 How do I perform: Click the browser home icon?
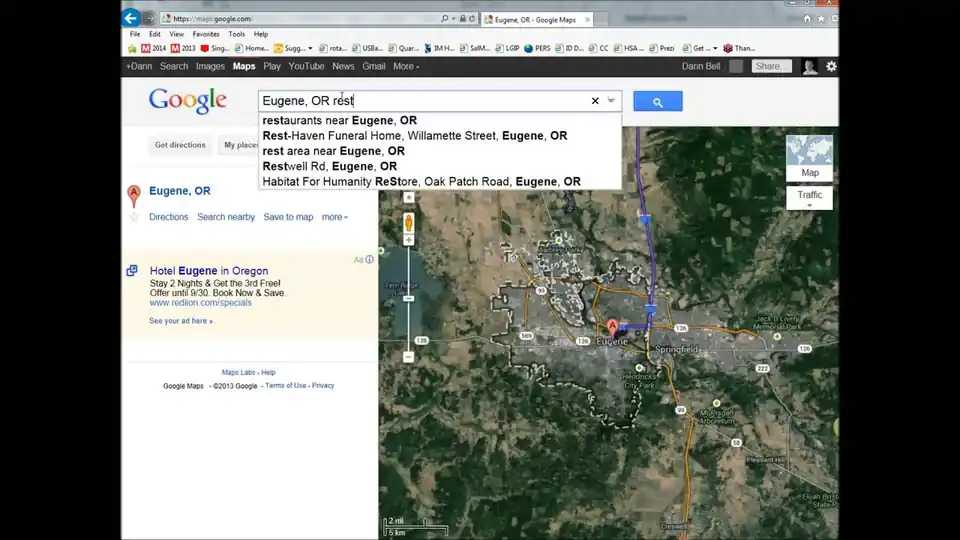pos(807,19)
